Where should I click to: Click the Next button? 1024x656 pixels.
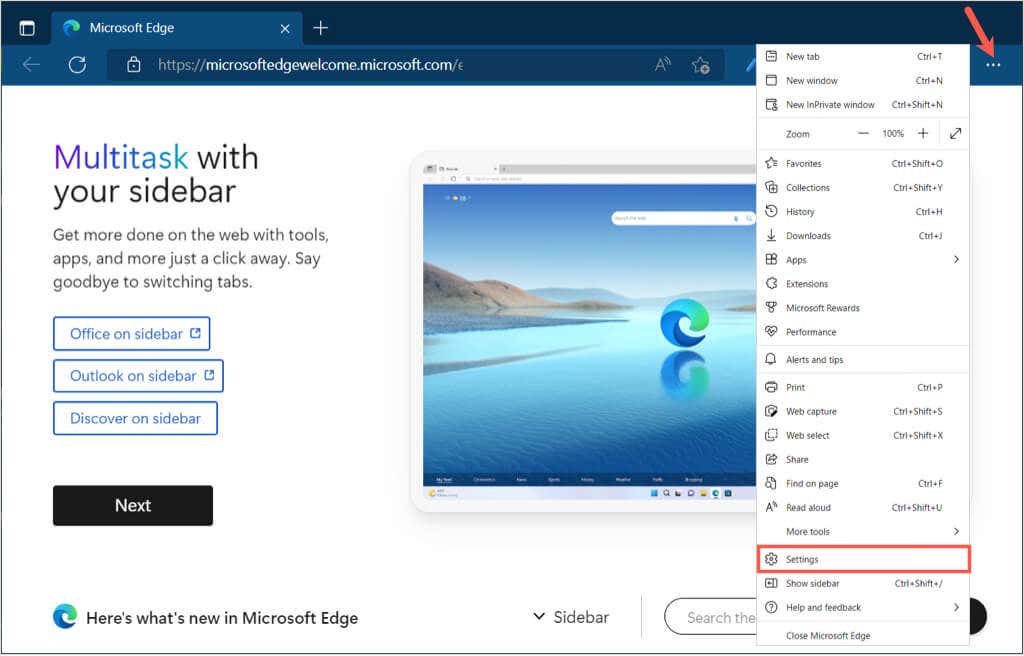(132, 505)
